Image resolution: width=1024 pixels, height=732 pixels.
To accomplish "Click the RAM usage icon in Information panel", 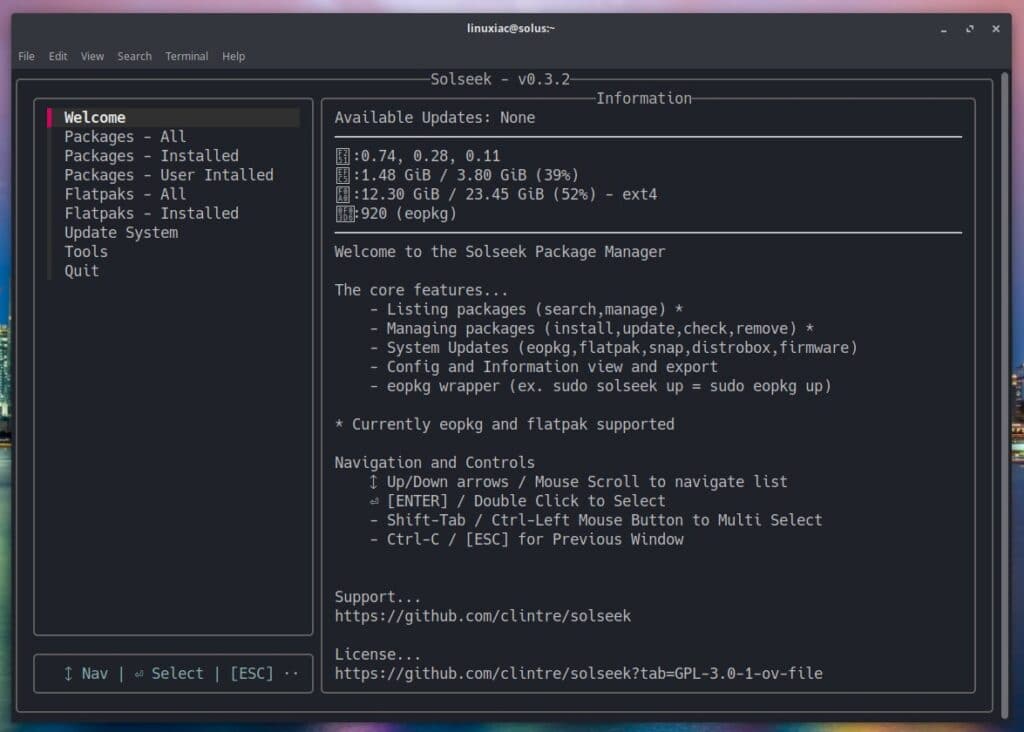I will 341,174.
